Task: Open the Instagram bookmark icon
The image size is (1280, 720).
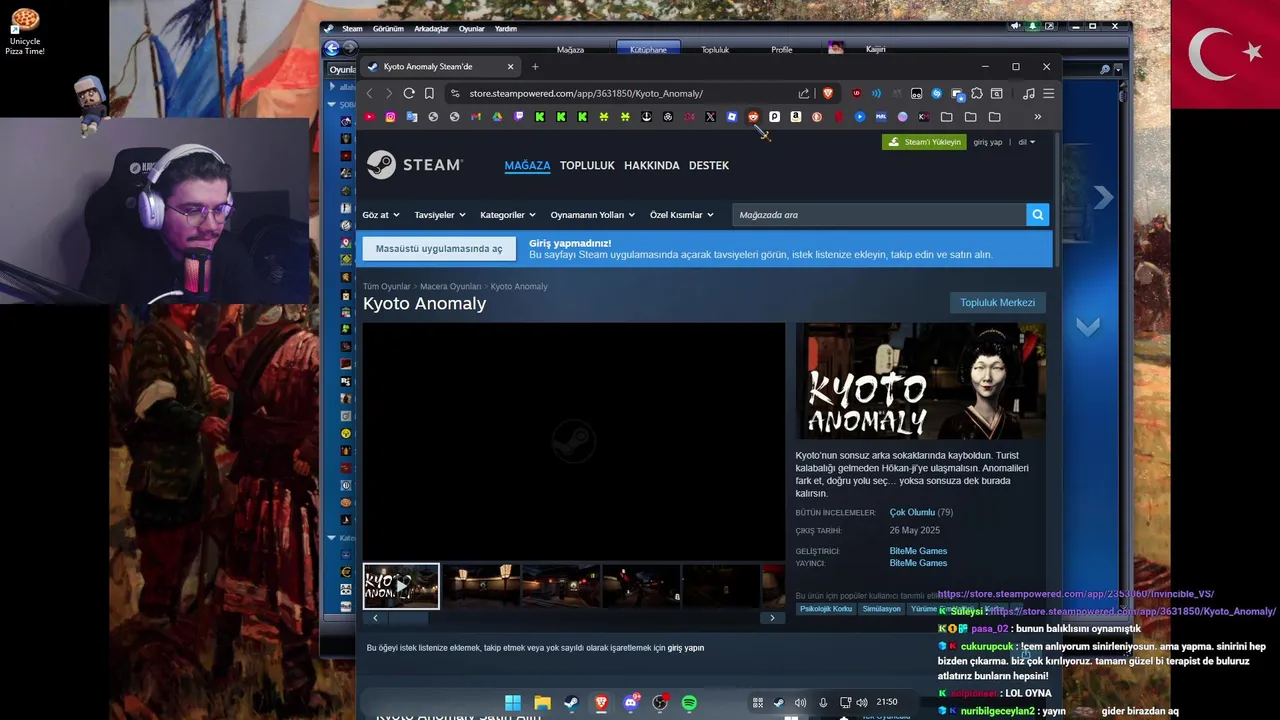Action: (x=390, y=117)
